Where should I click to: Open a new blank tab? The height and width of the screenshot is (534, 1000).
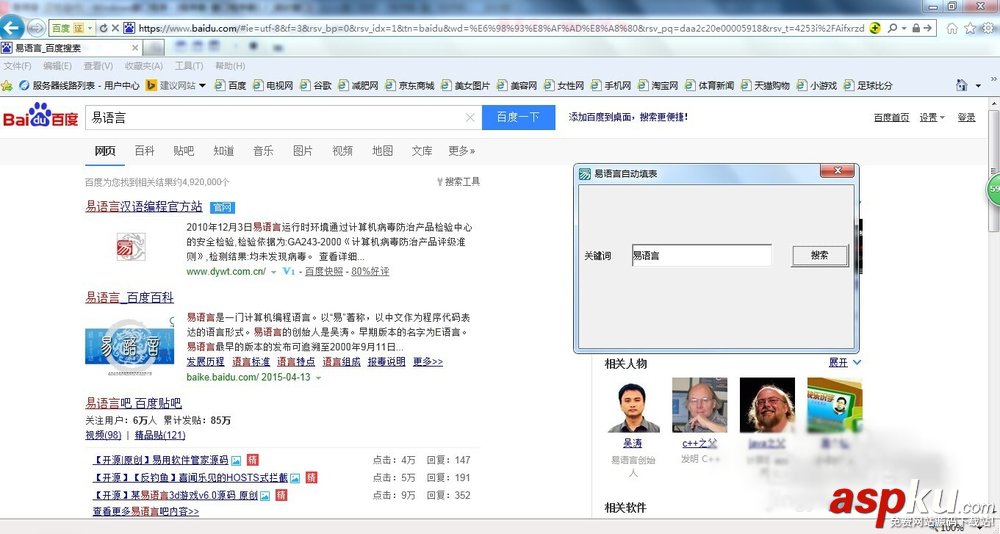(153, 48)
